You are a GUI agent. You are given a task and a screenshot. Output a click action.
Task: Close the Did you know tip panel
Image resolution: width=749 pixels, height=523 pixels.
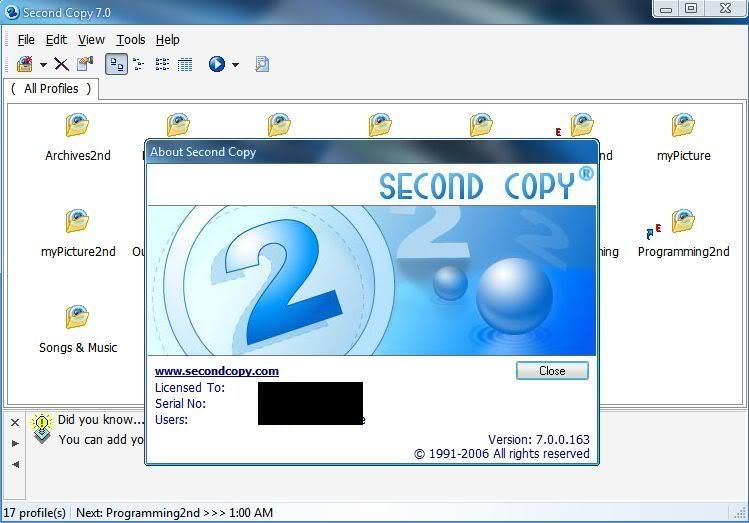[x=15, y=423]
